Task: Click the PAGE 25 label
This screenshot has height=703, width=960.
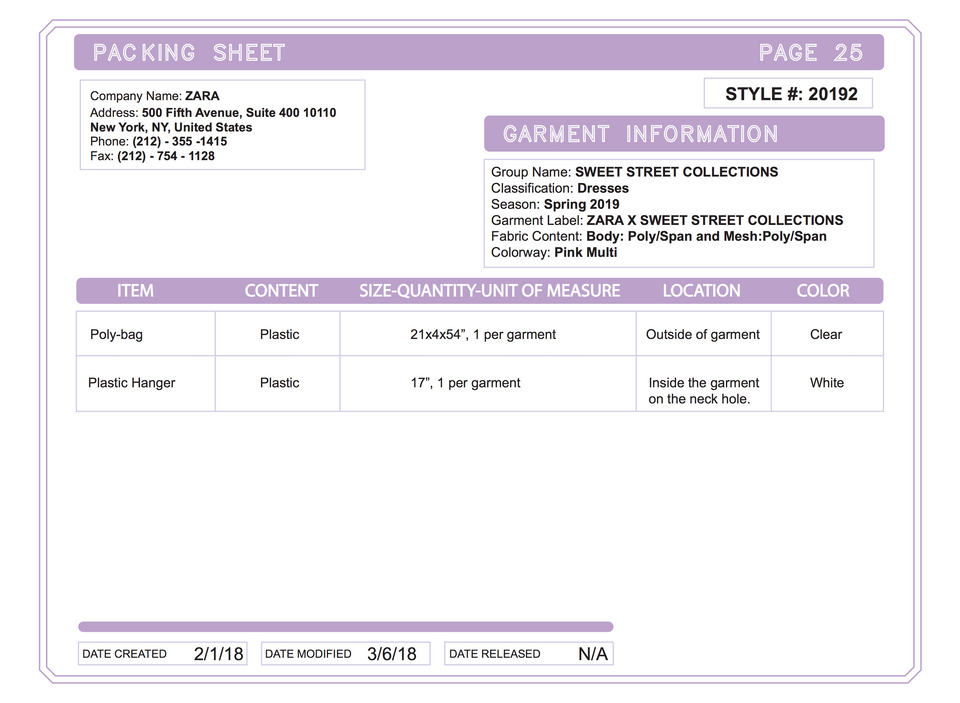Action: coord(811,53)
